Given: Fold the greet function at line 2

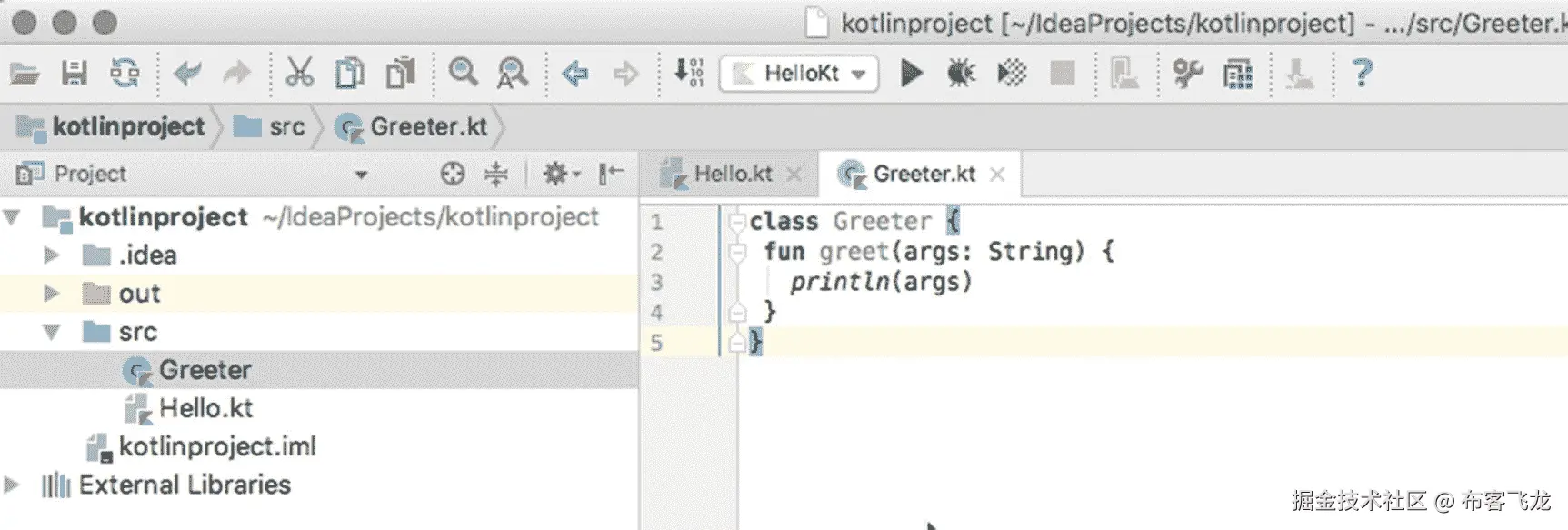Looking at the screenshot, I should [737, 252].
